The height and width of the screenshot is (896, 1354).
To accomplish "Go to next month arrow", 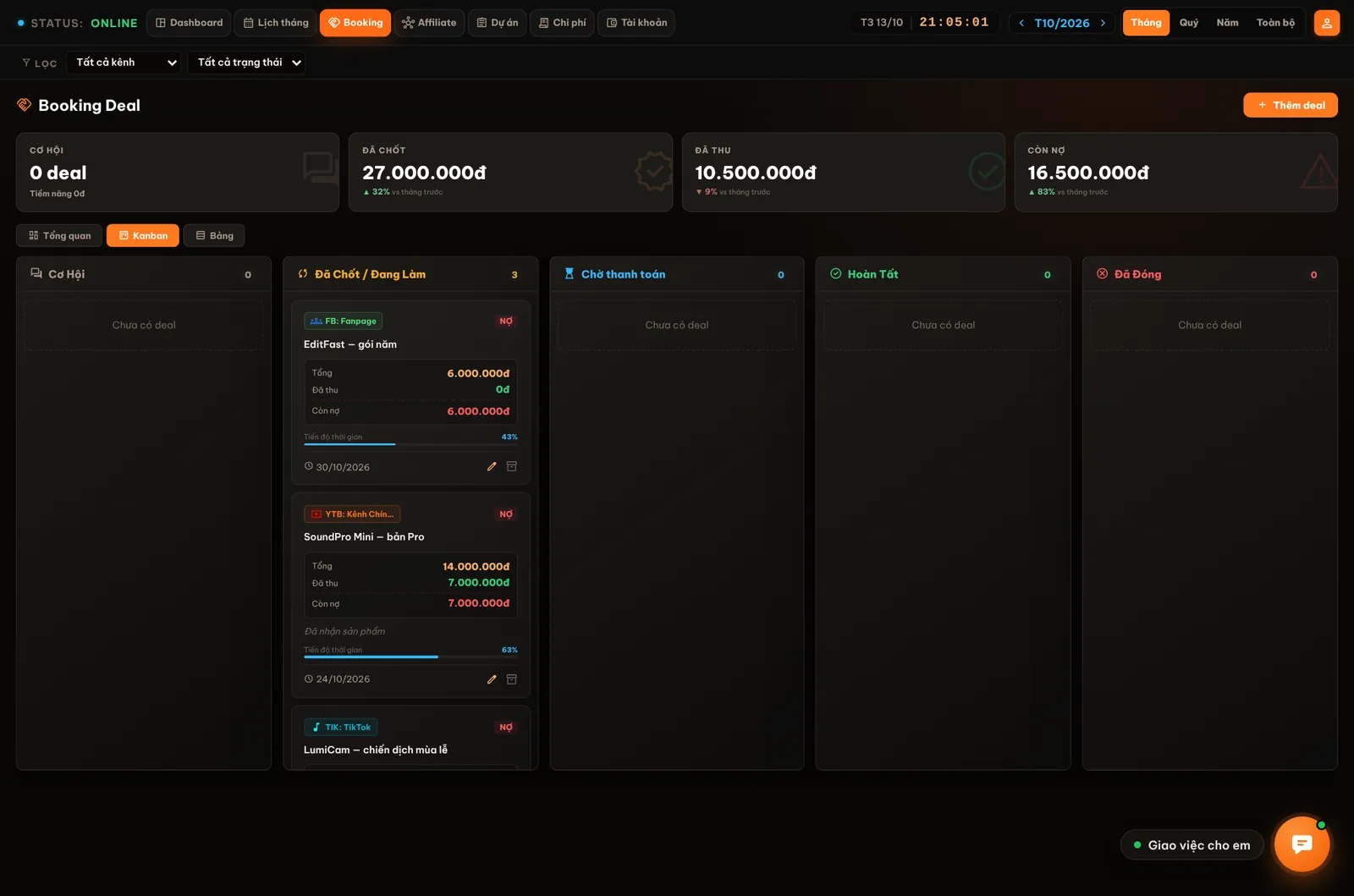I will tap(1103, 23).
